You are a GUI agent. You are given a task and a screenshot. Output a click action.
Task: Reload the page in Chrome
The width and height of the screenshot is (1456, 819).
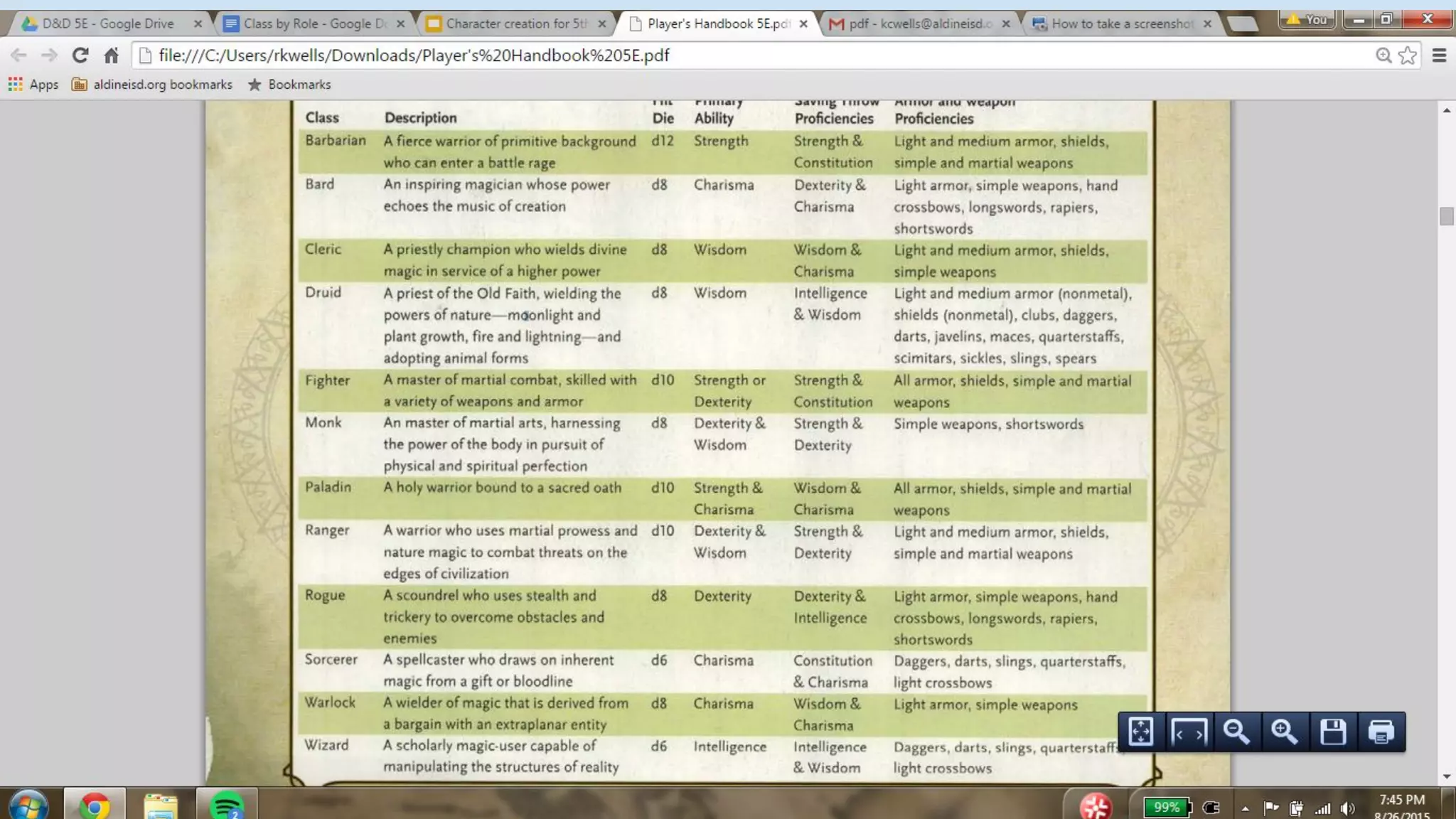80,55
